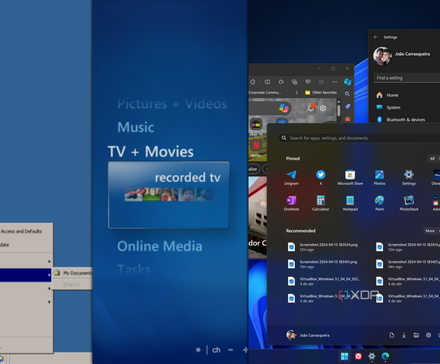Screen dimensions: 440x364
Task: Open Screenshot file from 12m ago
Action: click(323, 247)
